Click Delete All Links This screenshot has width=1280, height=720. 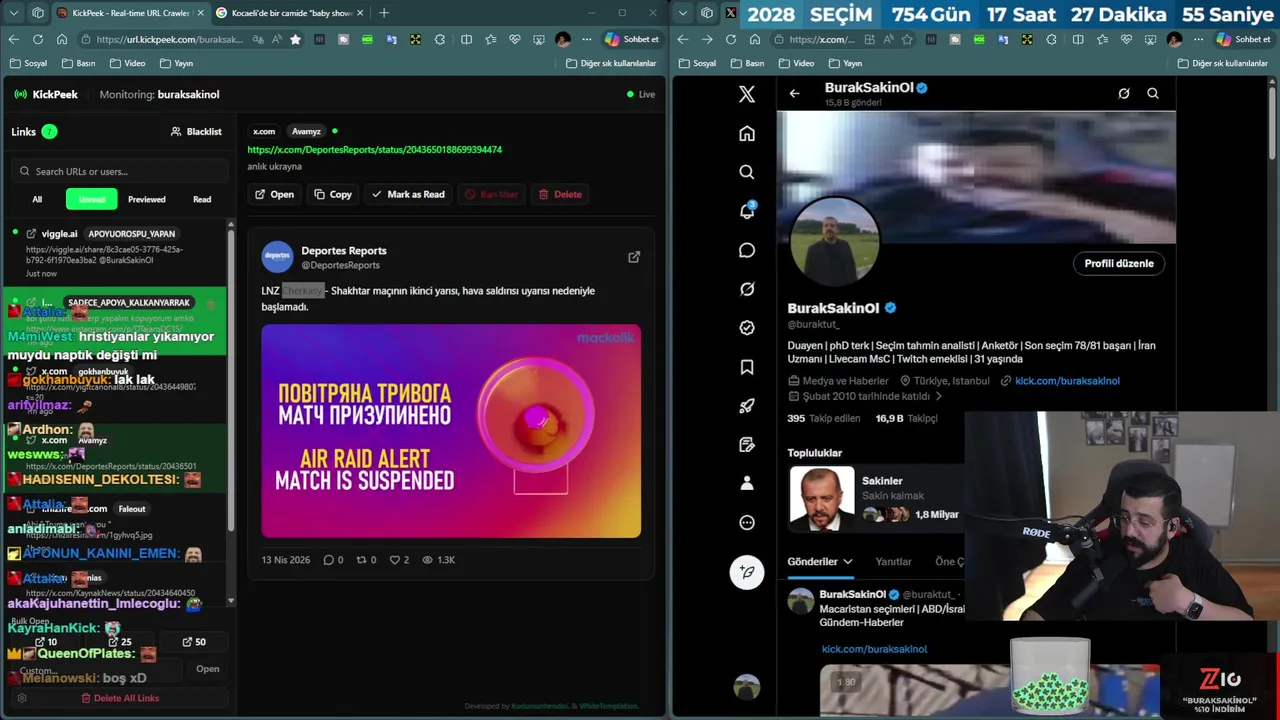coord(120,698)
